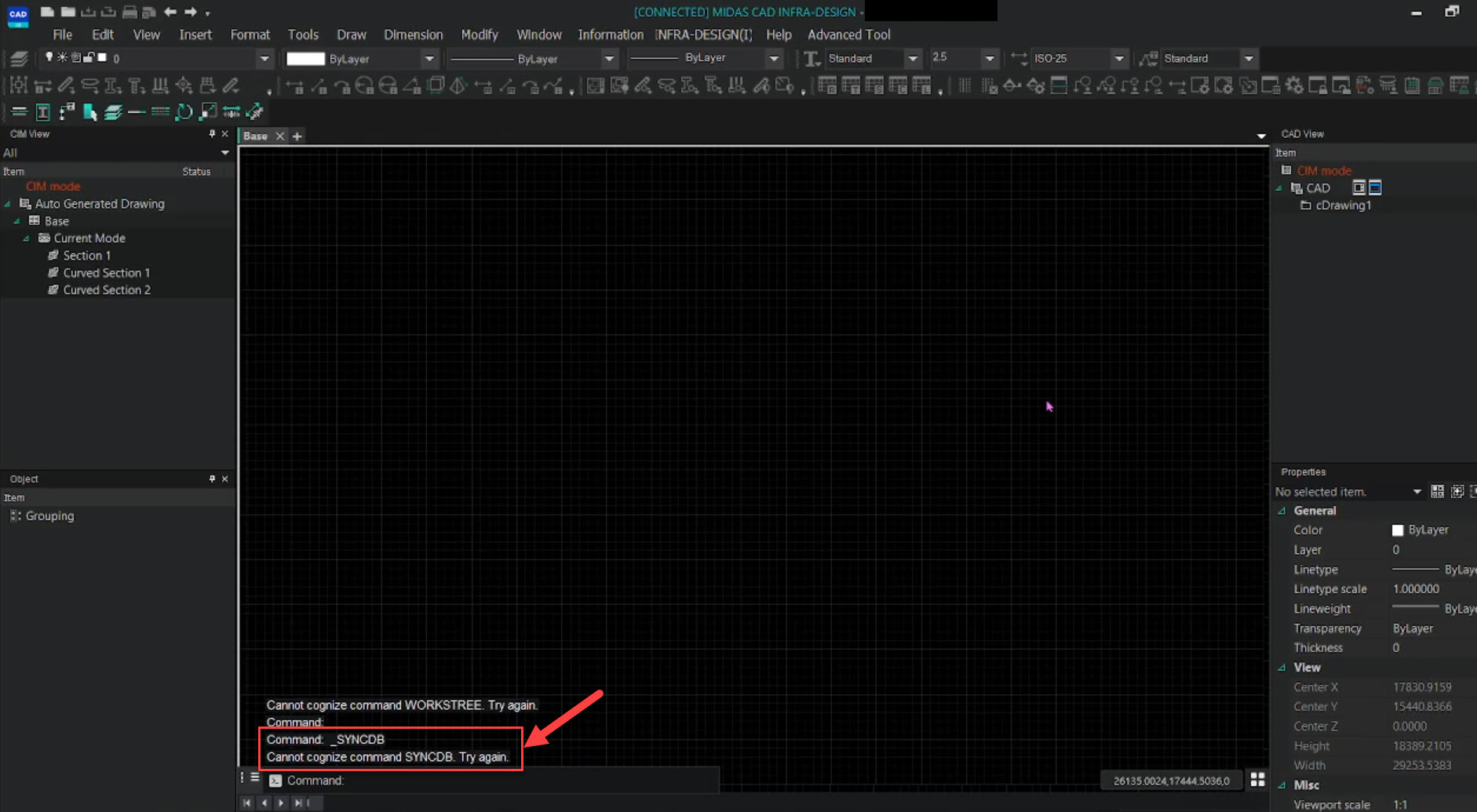Click the table T icon in toolbar
The width and height of the screenshot is (1477, 812).
click(x=851, y=86)
